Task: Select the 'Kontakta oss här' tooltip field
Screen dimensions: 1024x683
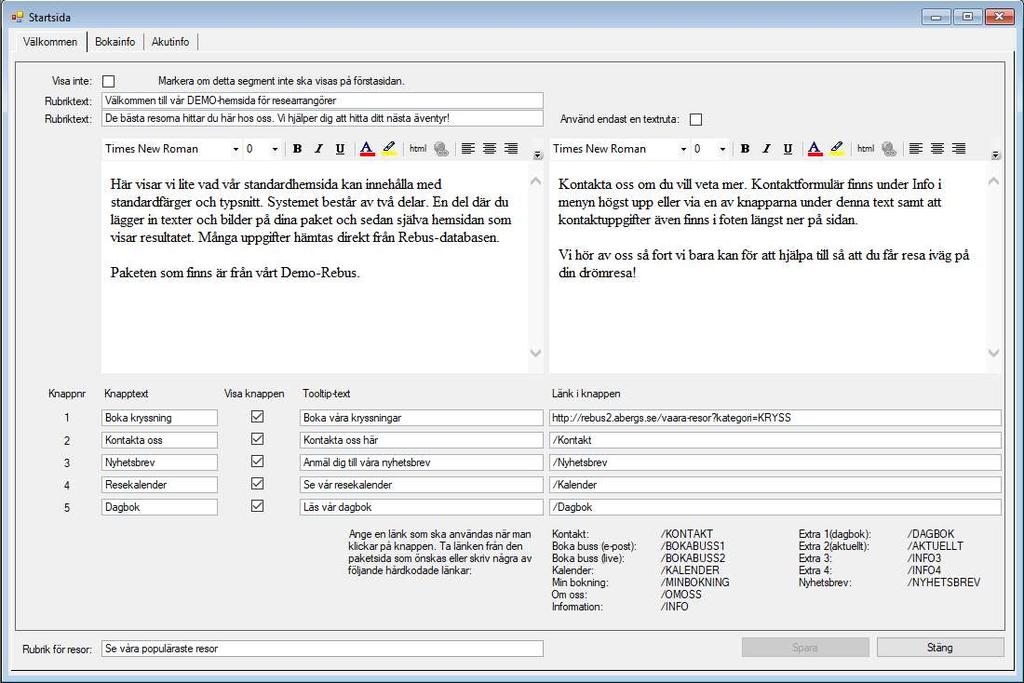Action: [421, 440]
